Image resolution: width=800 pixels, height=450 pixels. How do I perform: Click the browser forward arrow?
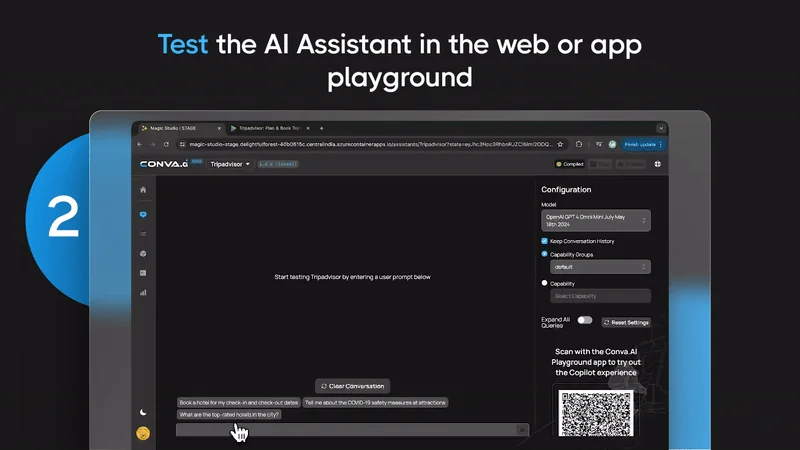[x=153, y=144]
